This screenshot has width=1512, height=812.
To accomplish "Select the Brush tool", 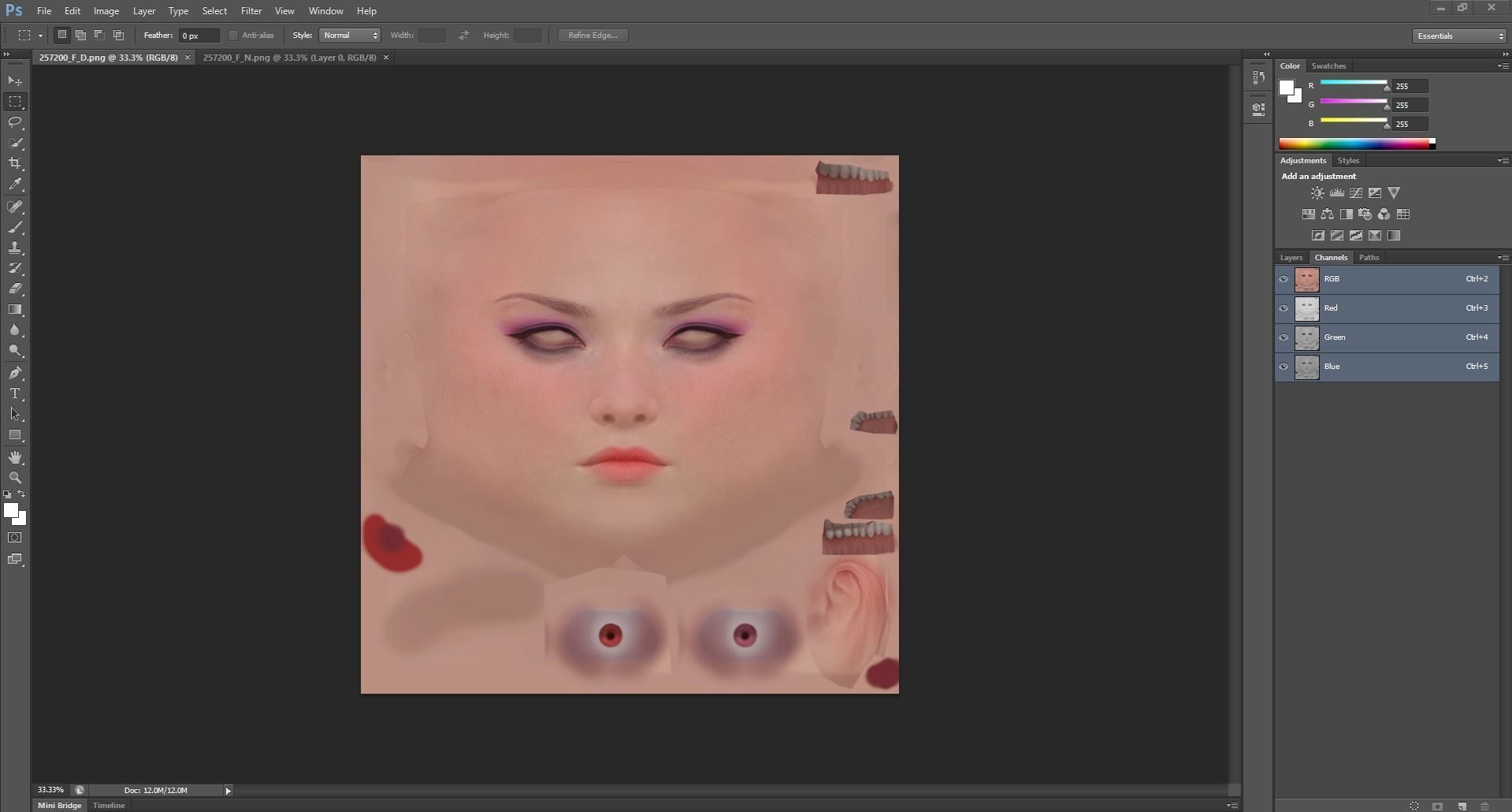I will [15, 227].
